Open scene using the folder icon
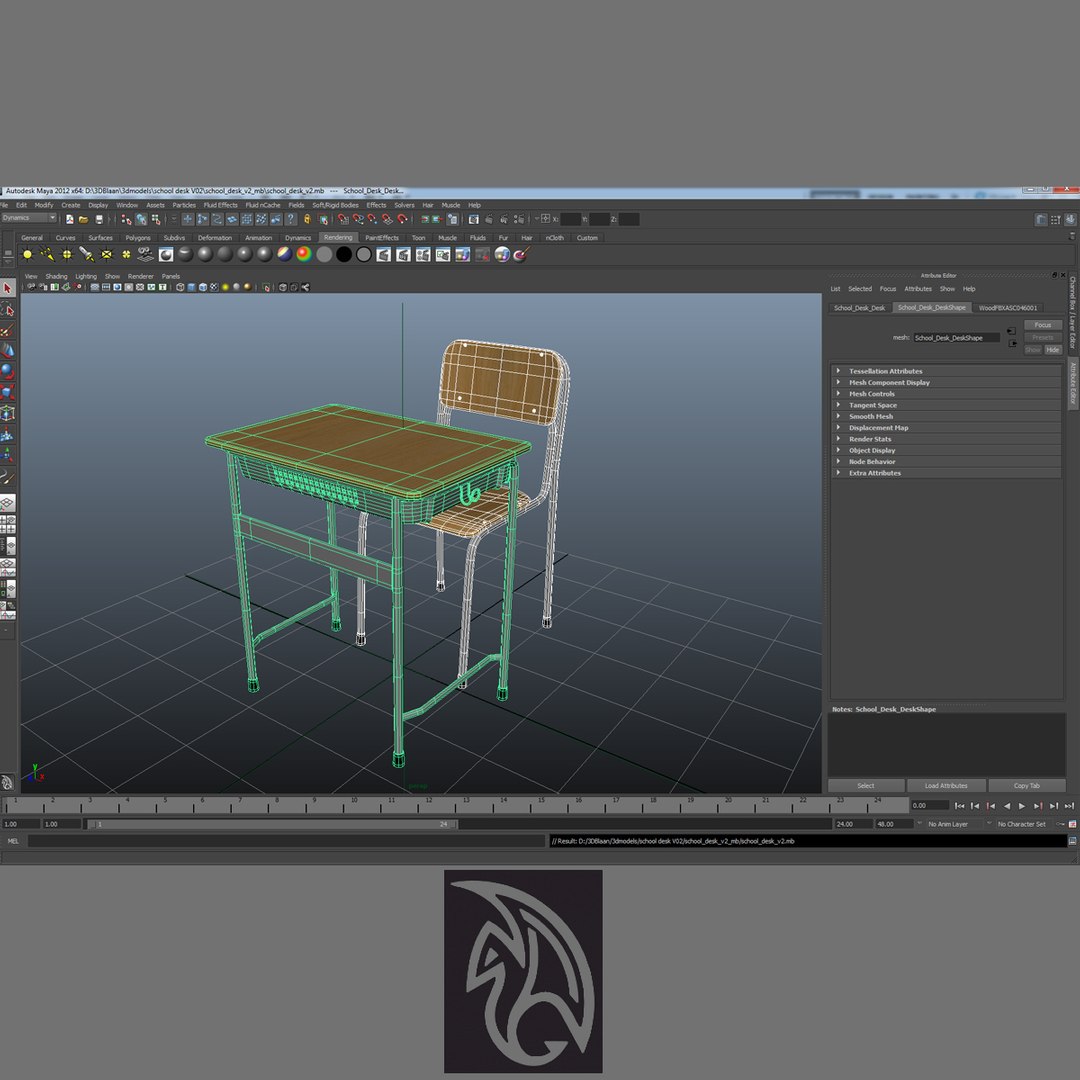The height and width of the screenshot is (1080, 1080). [83, 219]
